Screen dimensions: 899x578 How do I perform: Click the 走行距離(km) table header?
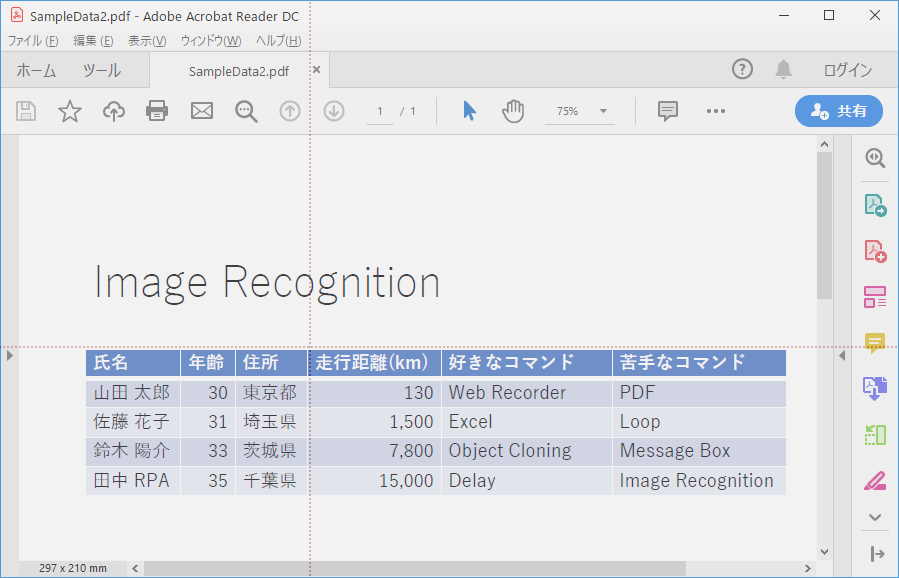point(372,362)
